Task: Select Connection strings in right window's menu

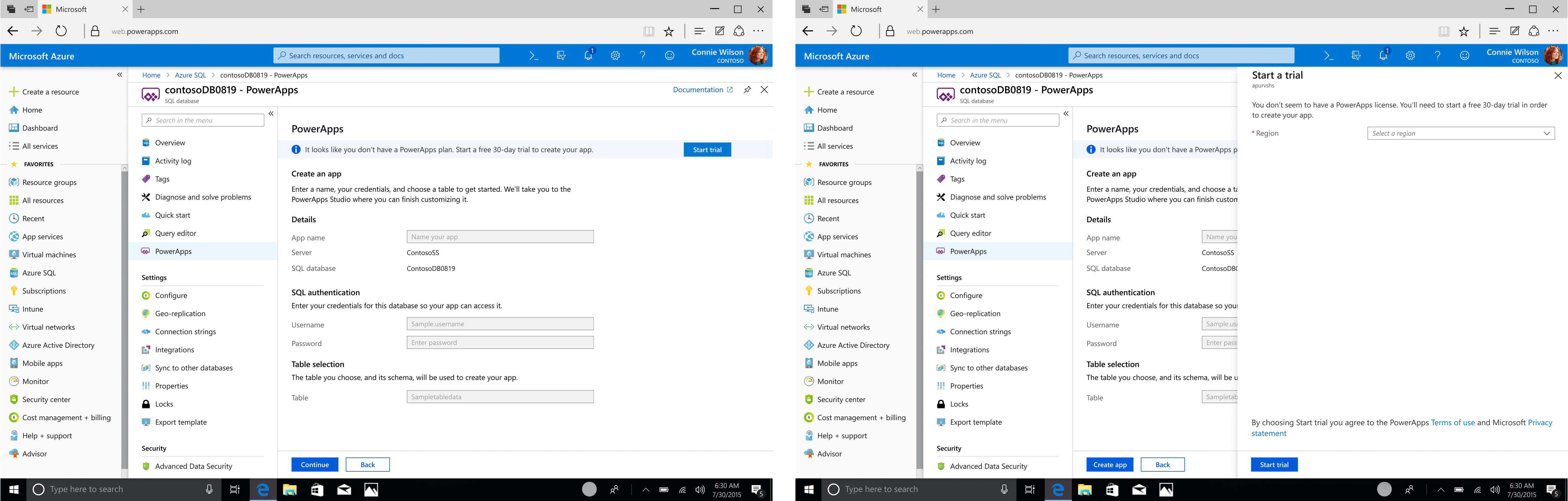Action: coord(980,332)
